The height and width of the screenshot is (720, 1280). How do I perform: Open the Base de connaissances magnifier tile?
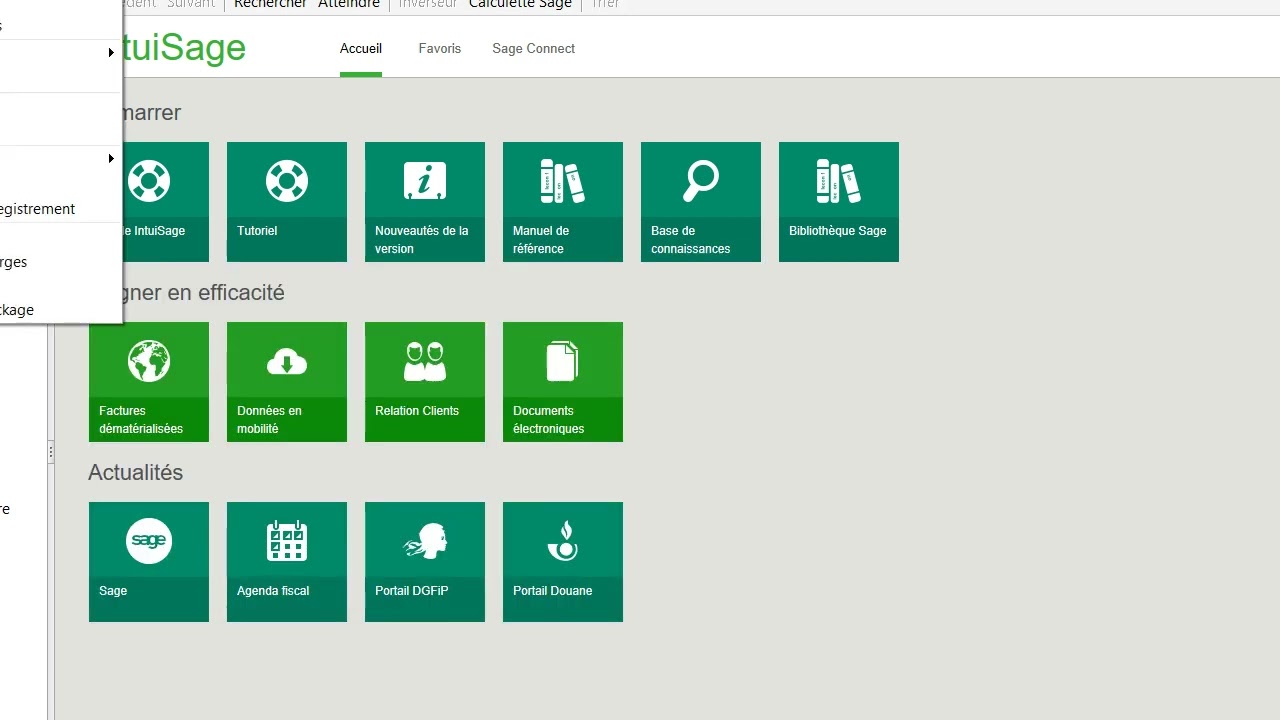click(x=701, y=202)
